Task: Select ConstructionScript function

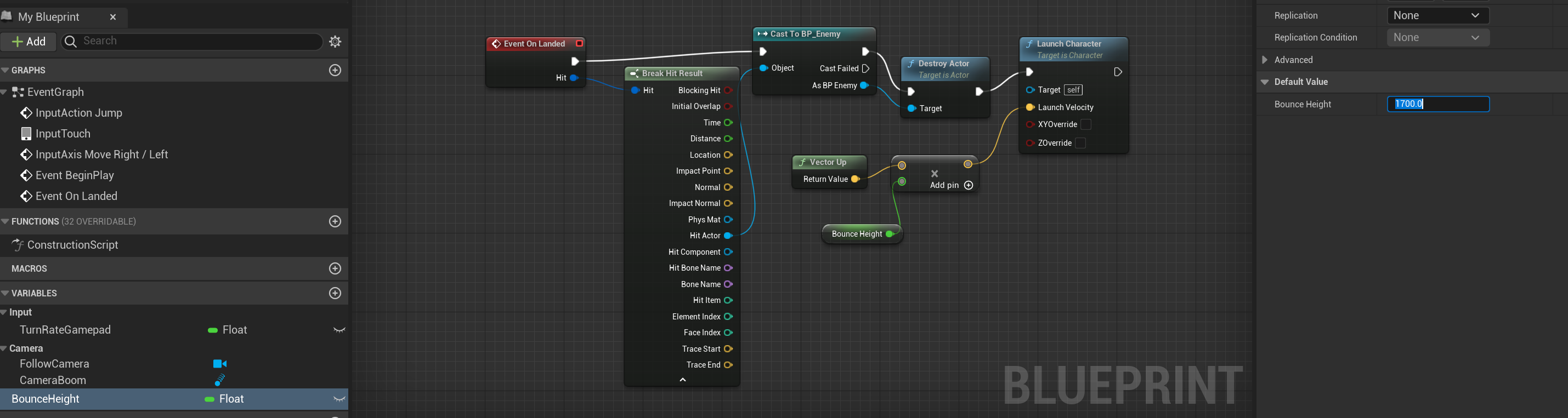Action: coord(72,245)
